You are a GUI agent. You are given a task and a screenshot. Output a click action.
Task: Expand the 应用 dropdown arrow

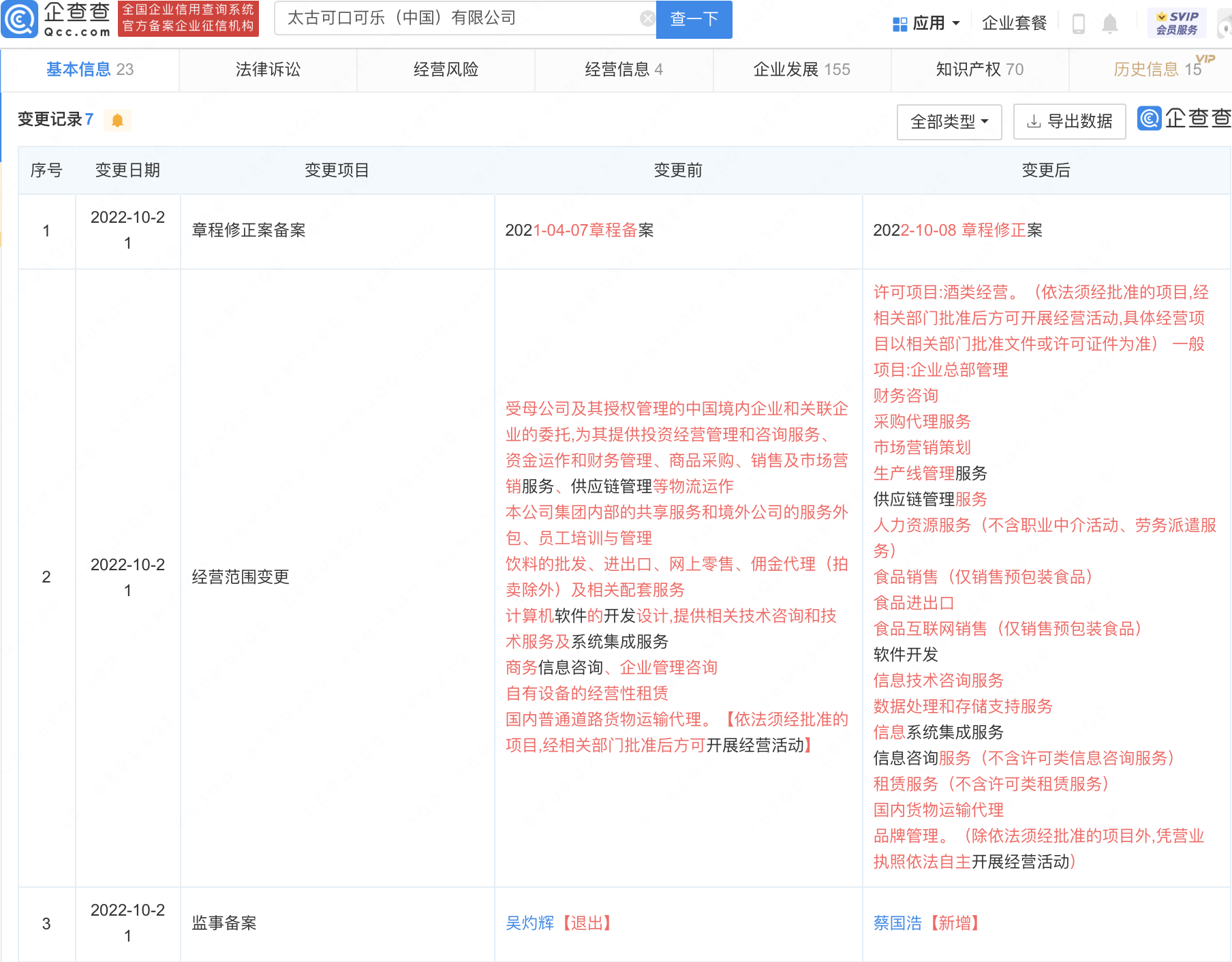(956, 24)
